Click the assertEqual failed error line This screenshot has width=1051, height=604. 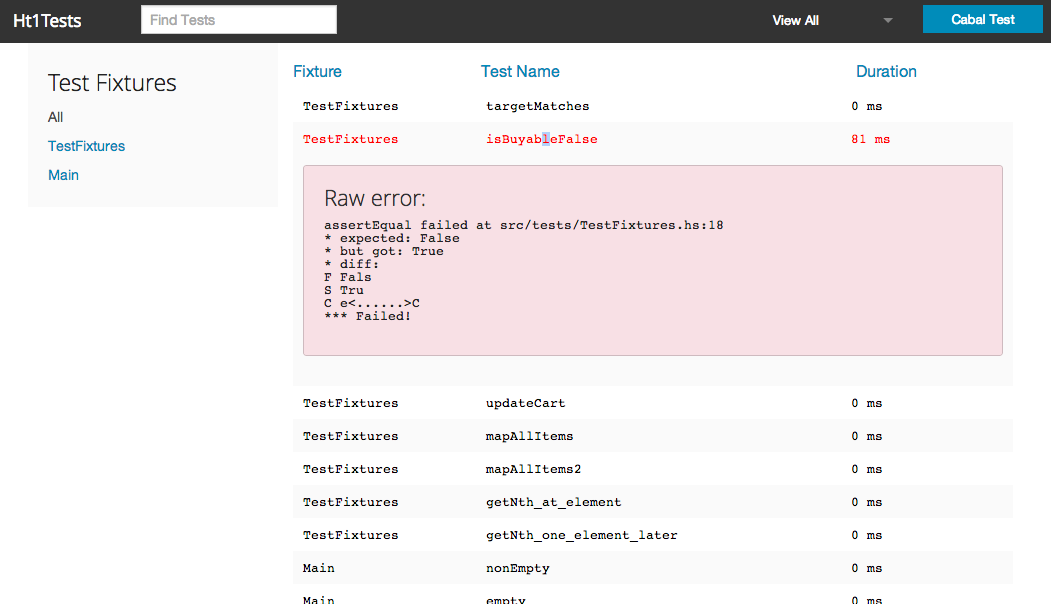523,225
